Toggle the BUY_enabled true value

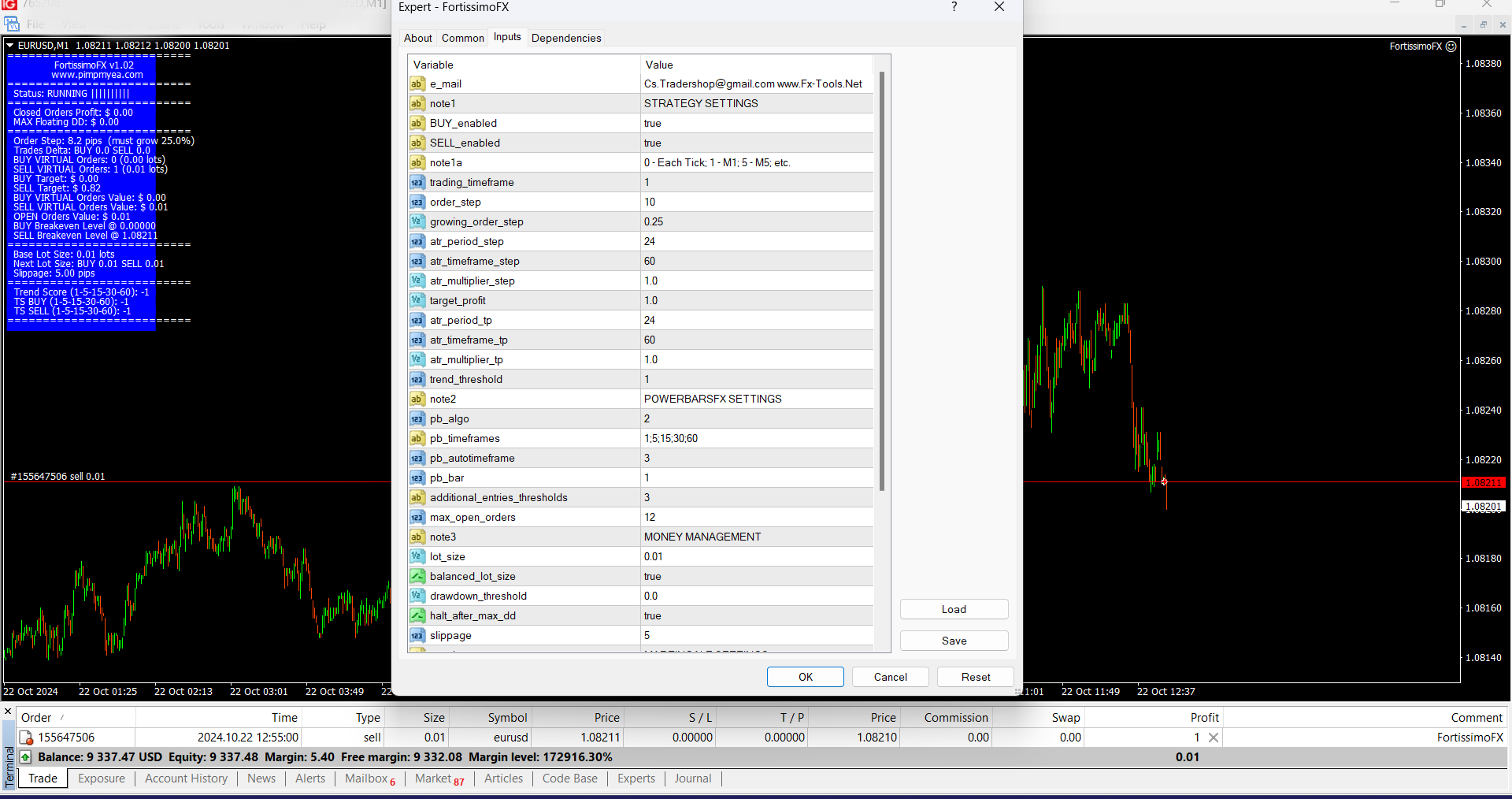tap(756, 124)
